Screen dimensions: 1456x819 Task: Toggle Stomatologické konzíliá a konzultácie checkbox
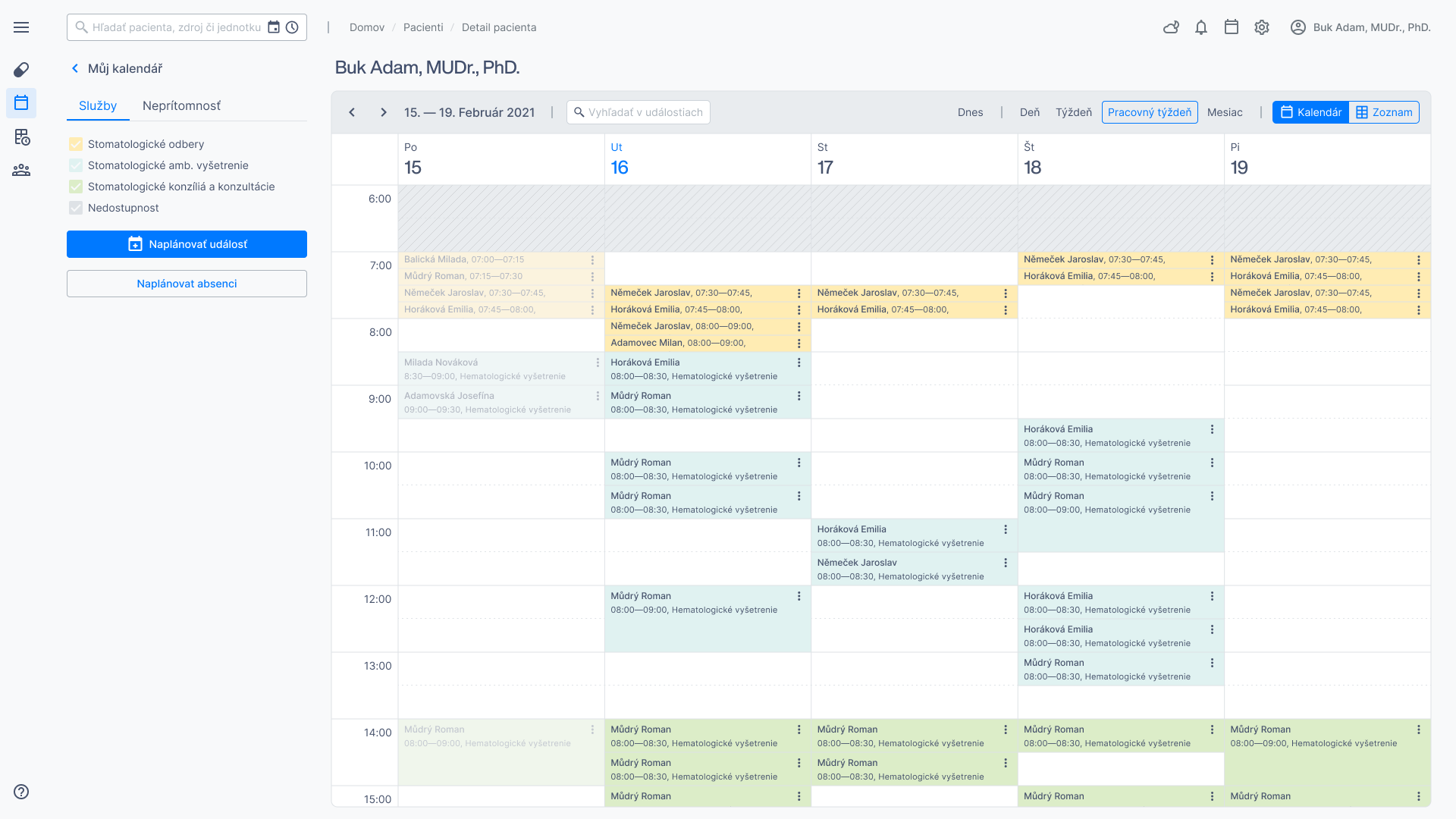click(76, 187)
